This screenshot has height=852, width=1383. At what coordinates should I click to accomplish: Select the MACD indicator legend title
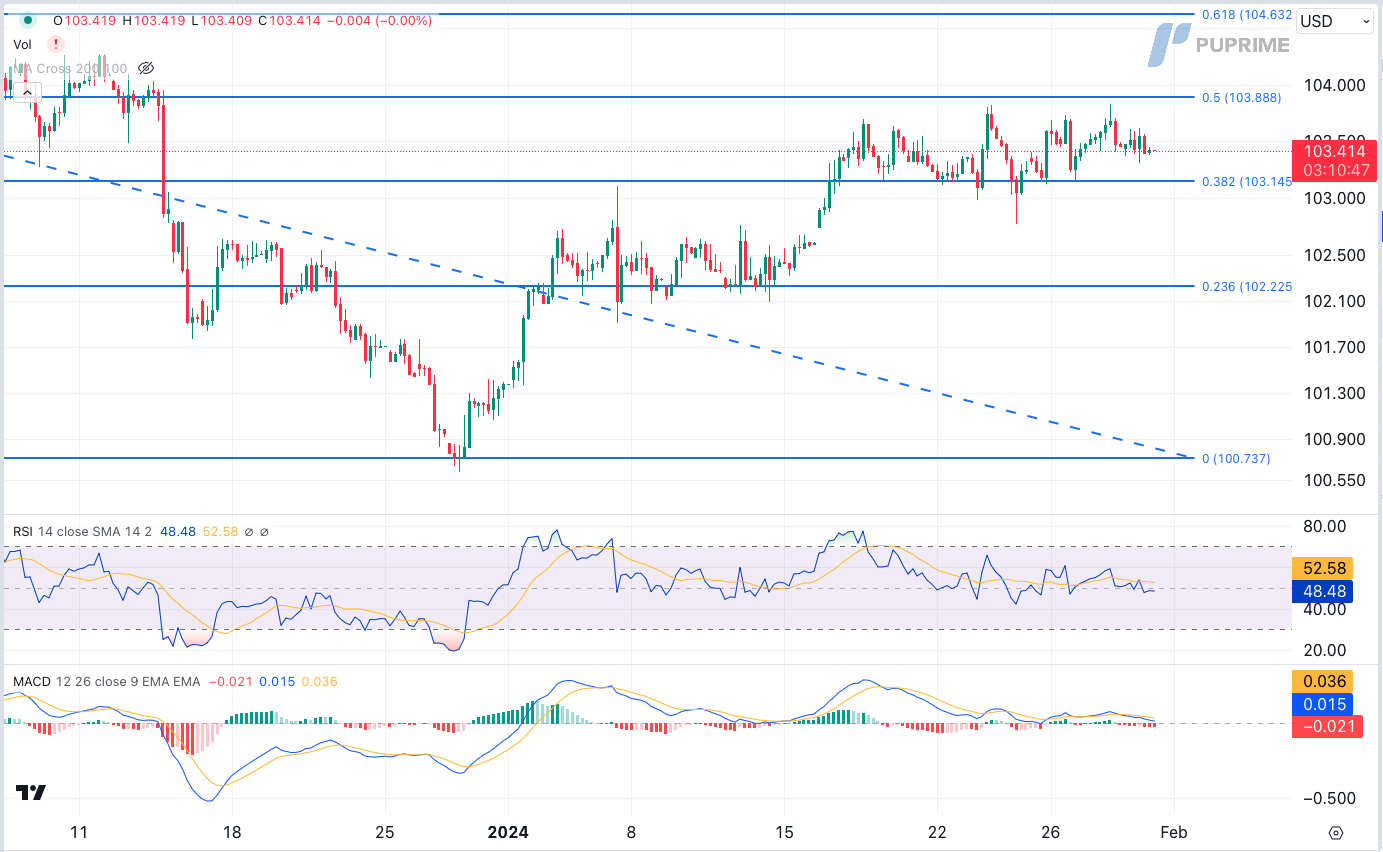tap(30, 682)
